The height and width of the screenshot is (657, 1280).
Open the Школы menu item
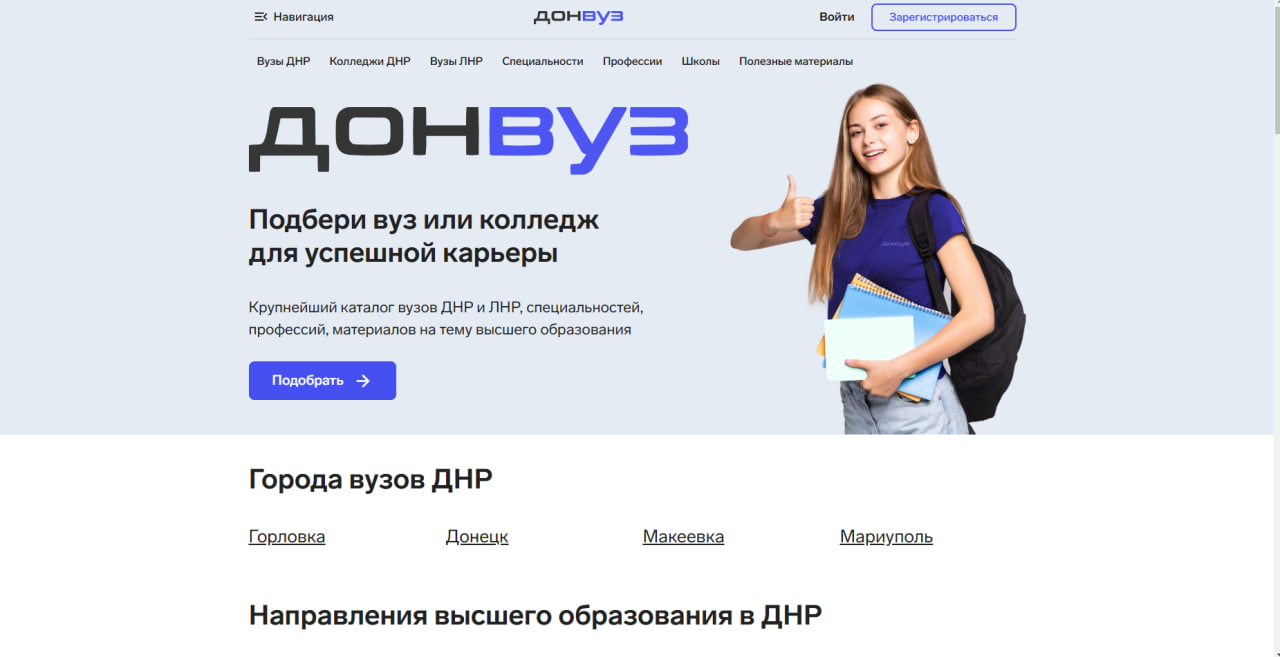pos(700,61)
